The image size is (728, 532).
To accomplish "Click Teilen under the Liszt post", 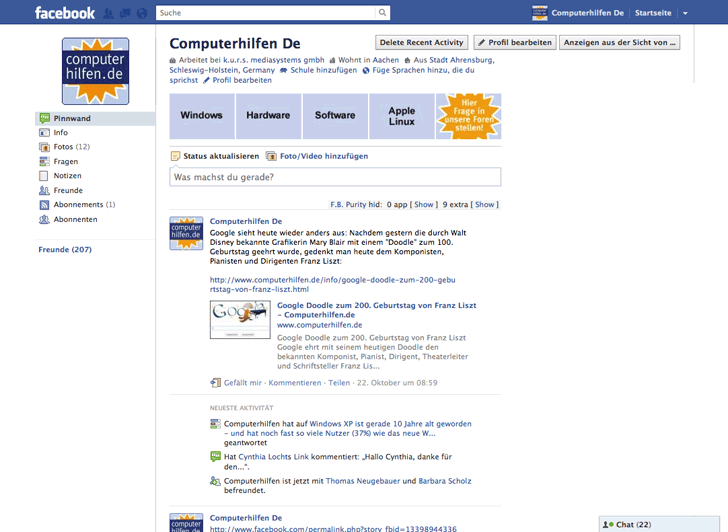I will [x=339, y=383].
